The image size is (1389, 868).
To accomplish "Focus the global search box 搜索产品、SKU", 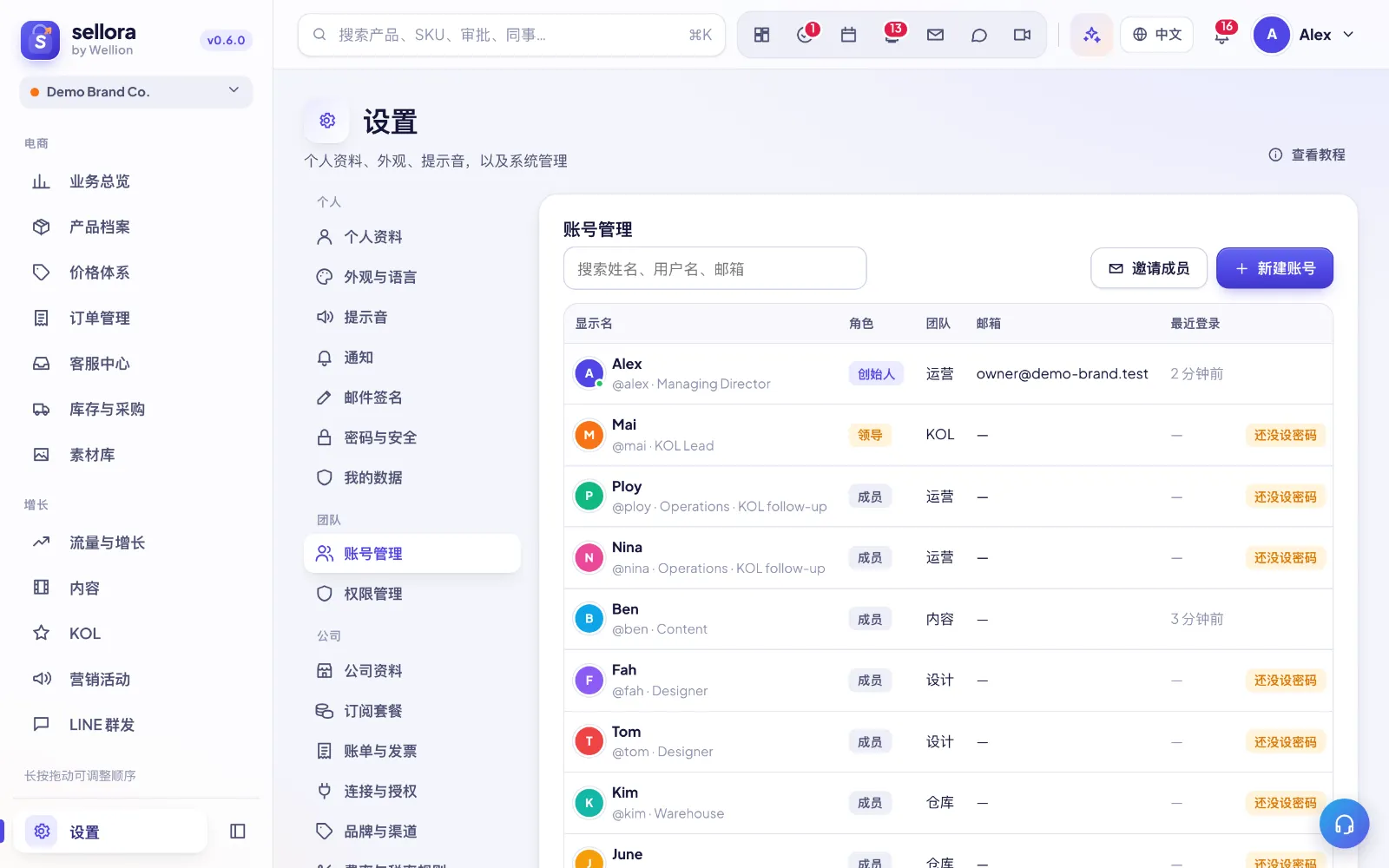I will tap(511, 35).
